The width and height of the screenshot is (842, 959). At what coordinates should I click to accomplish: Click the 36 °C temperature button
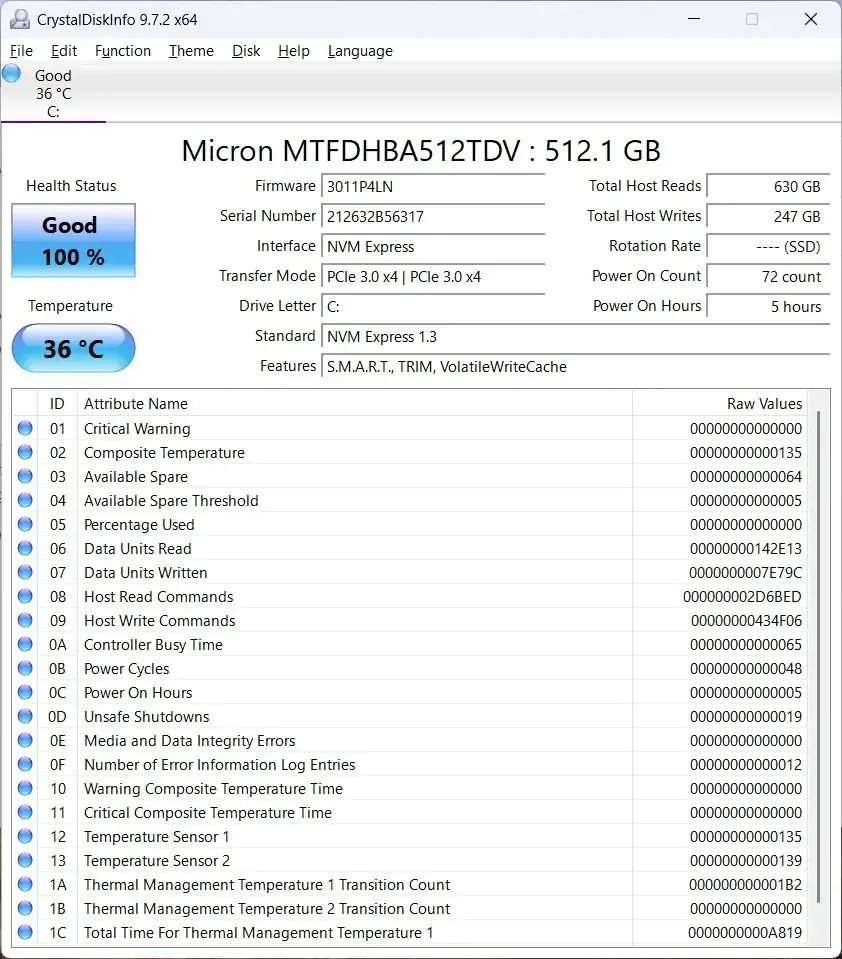tap(73, 349)
